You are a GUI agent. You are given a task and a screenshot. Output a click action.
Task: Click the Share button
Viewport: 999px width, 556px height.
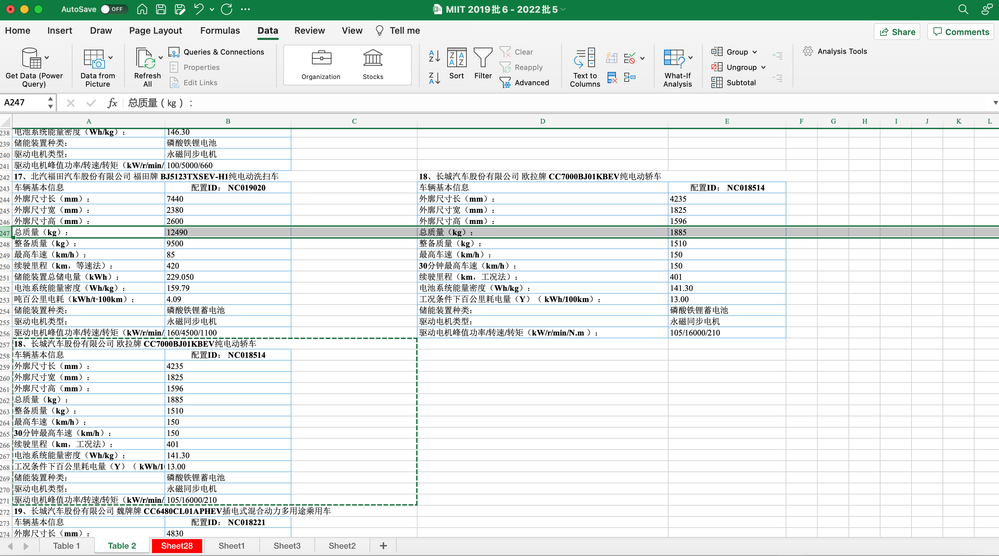(x=897, y=32)
